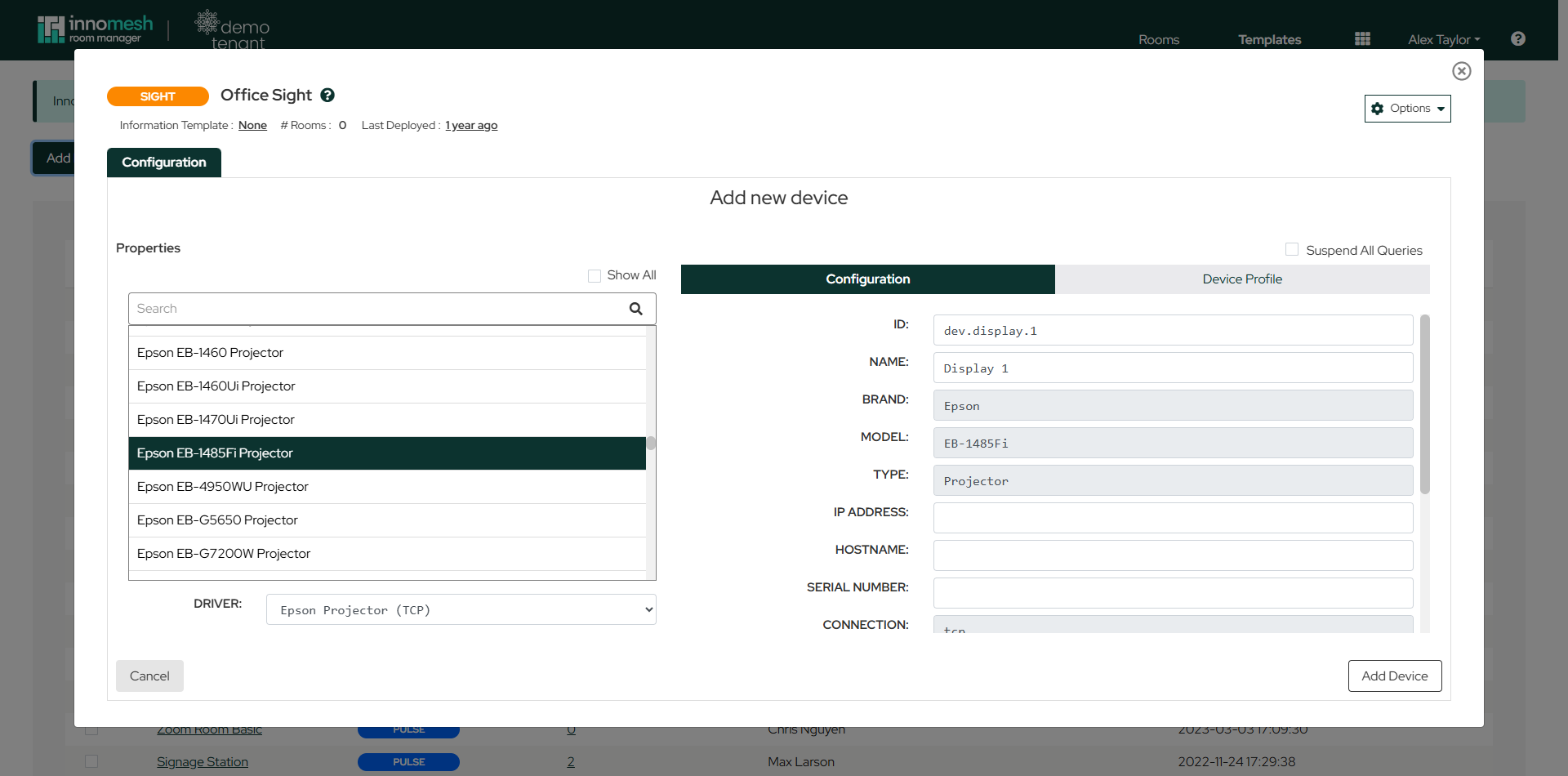Click the IP ADDRESS input field

click(x=1173, y=518)
